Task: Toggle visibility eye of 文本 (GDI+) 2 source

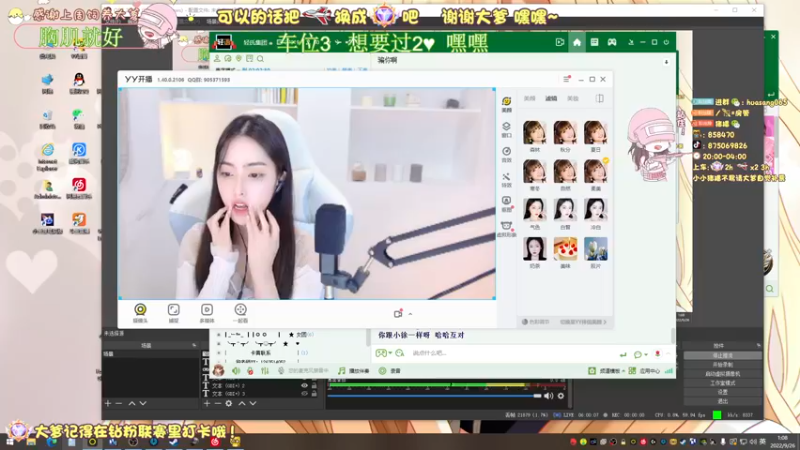Action: [x=304, y=386]
